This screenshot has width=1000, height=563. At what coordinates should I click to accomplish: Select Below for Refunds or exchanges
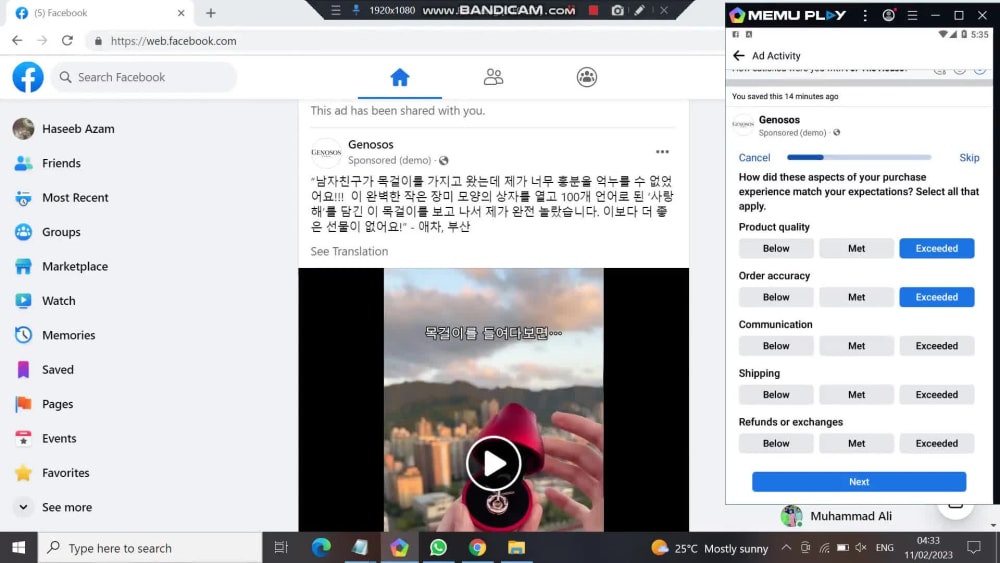[776, 444]
